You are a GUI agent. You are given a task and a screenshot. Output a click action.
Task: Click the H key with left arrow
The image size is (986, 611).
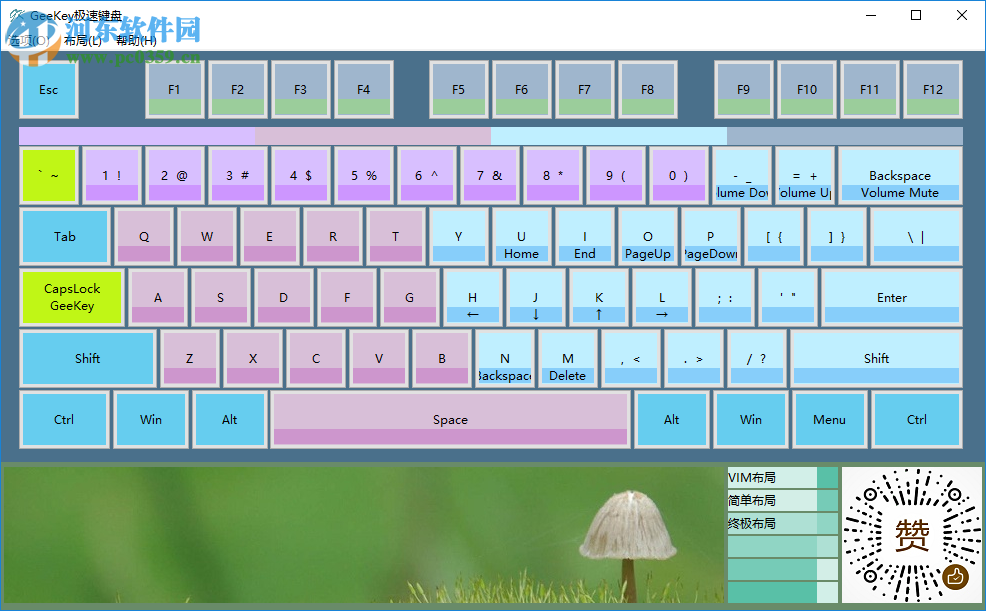point(473,297)
